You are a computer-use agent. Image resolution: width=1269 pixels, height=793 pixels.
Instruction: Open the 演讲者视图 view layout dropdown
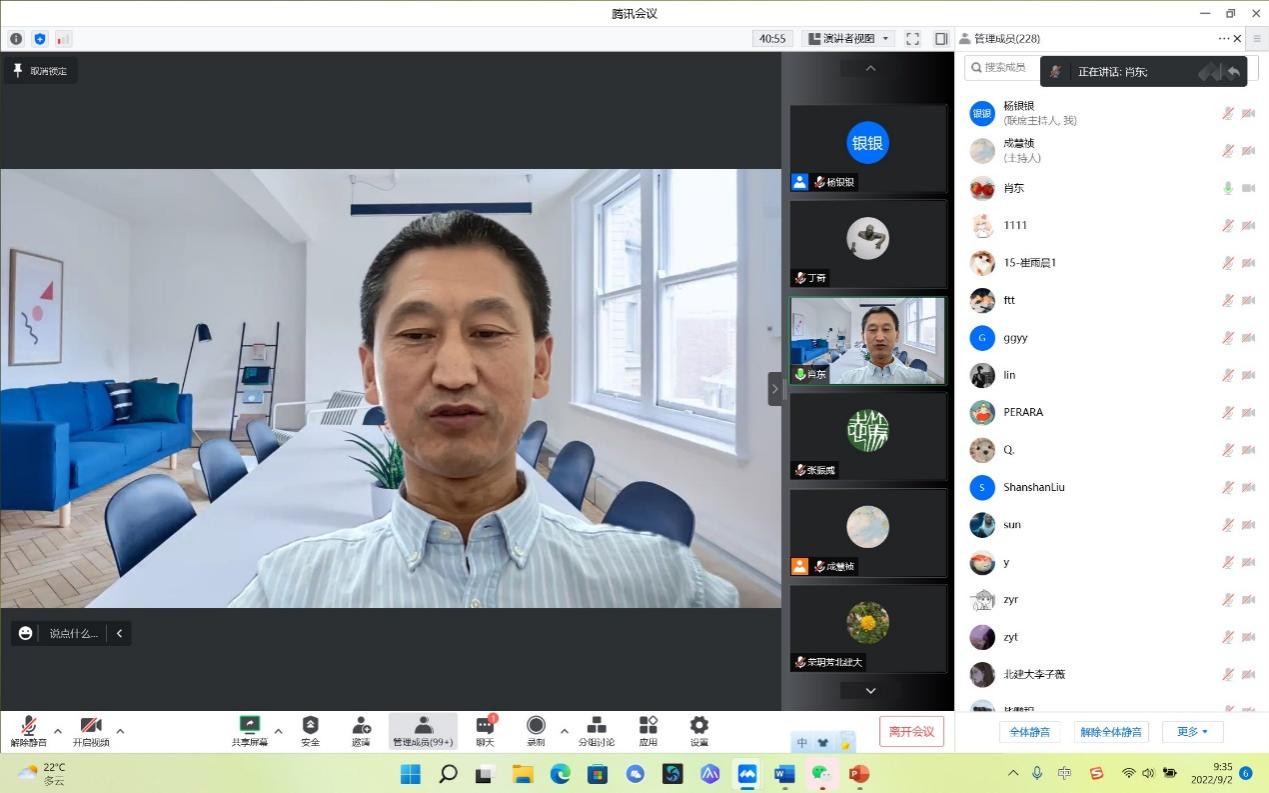847,39
